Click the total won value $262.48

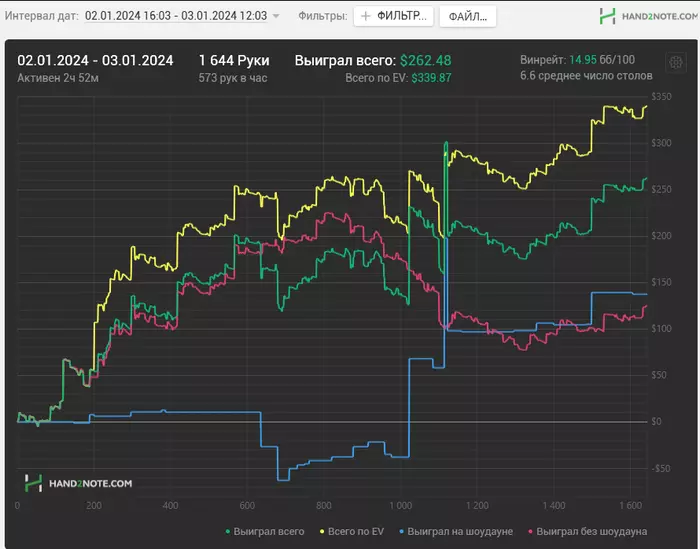[425, 60]
